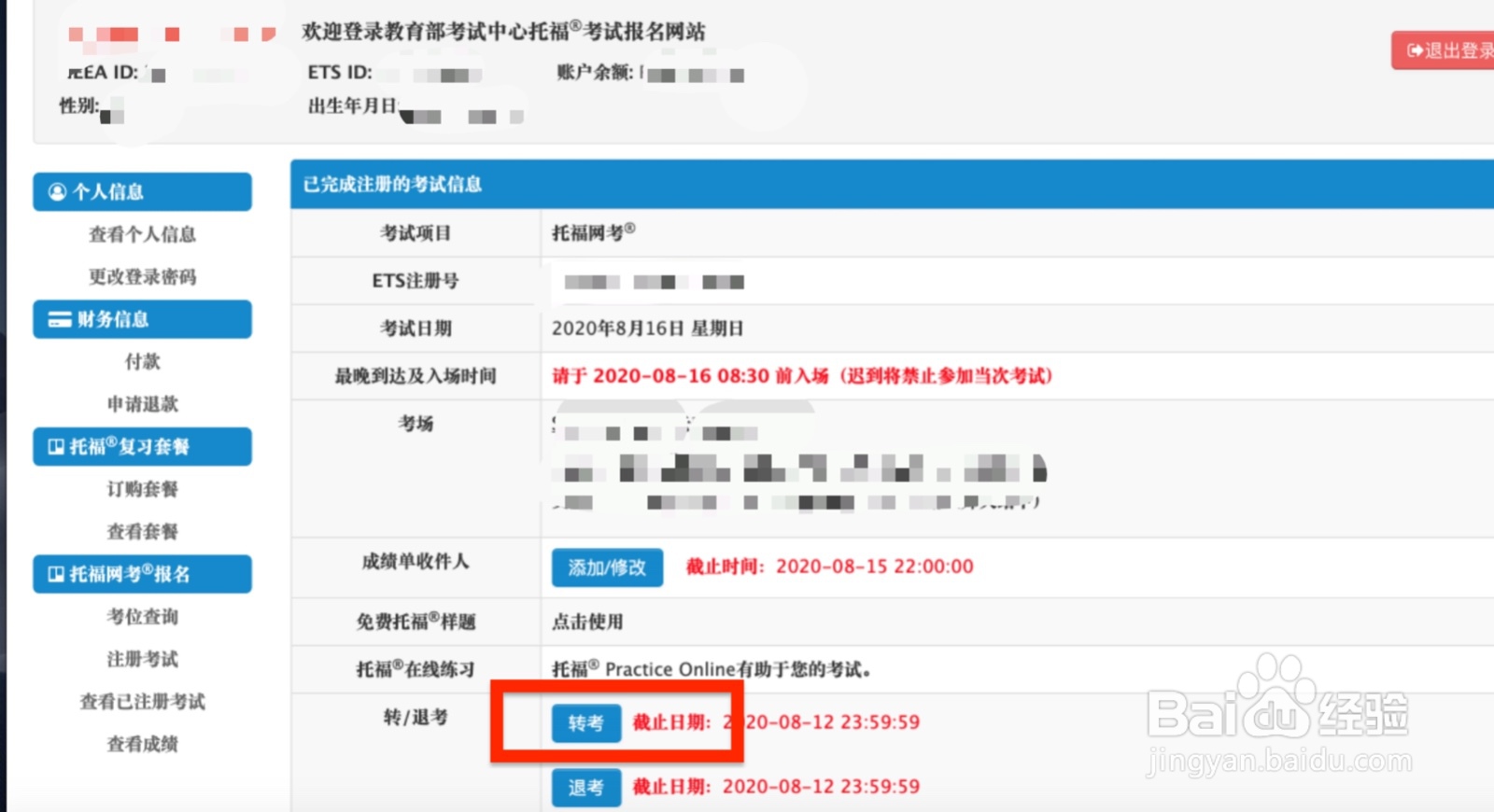Open 查看已注册考试 in the sidebar
1494x812 pixels.
click(x=142, y=701)
